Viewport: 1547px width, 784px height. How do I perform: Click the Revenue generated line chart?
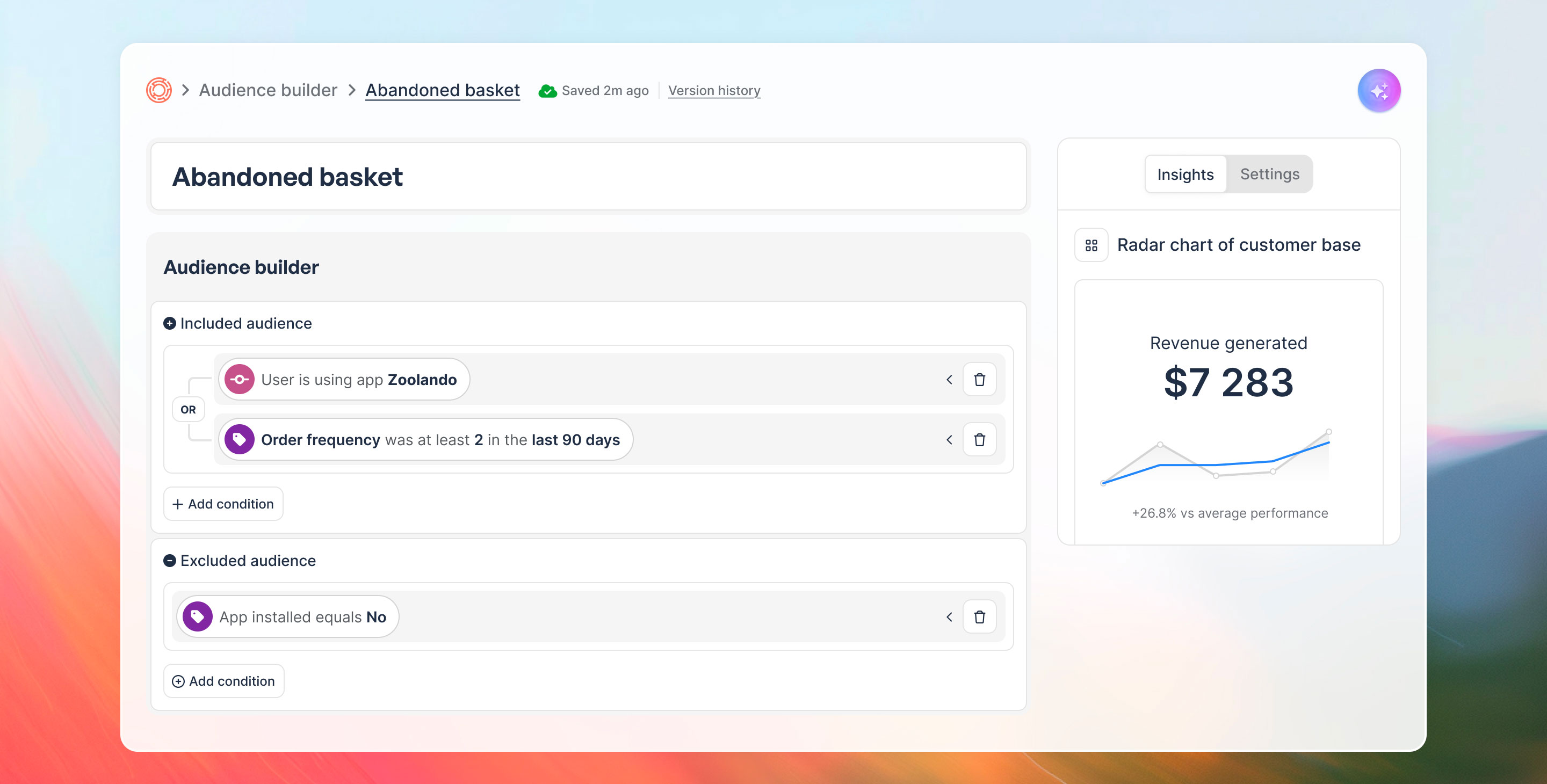coord(1216,458)
